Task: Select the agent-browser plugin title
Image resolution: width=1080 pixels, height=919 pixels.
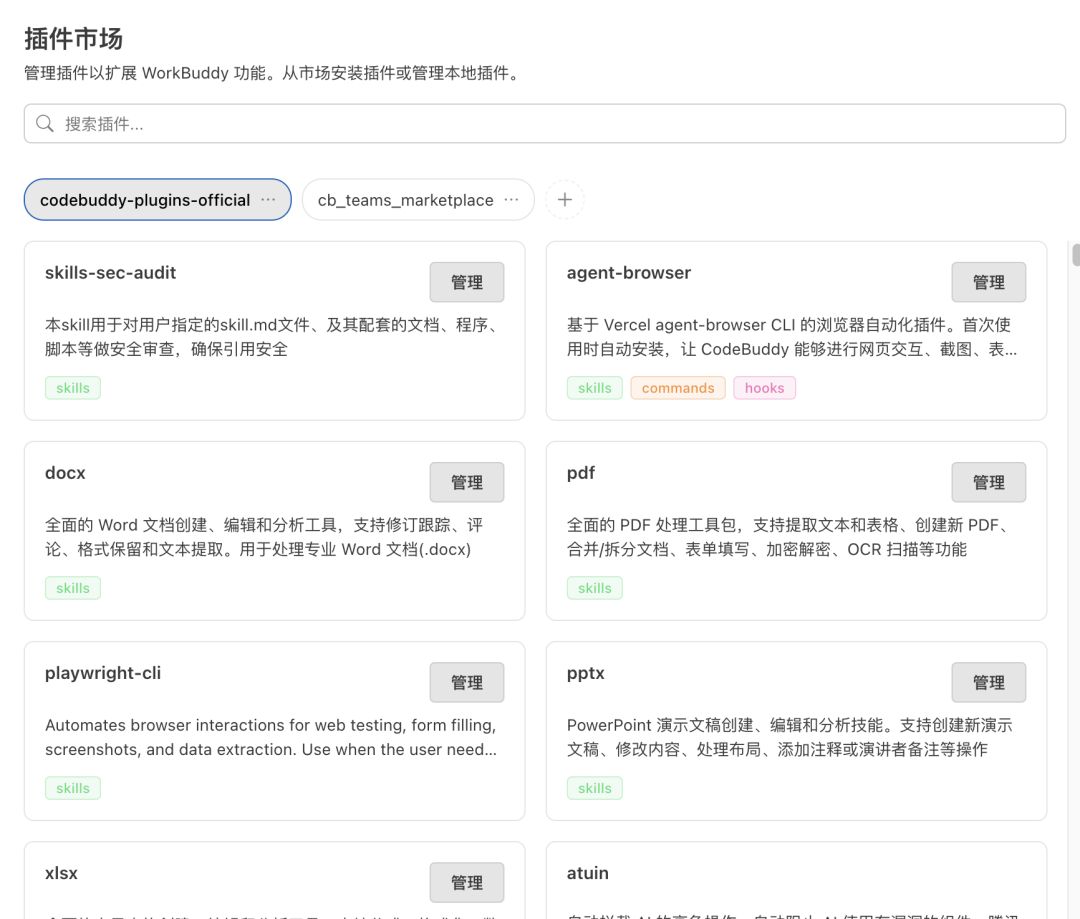Action: tap(629, 273)
